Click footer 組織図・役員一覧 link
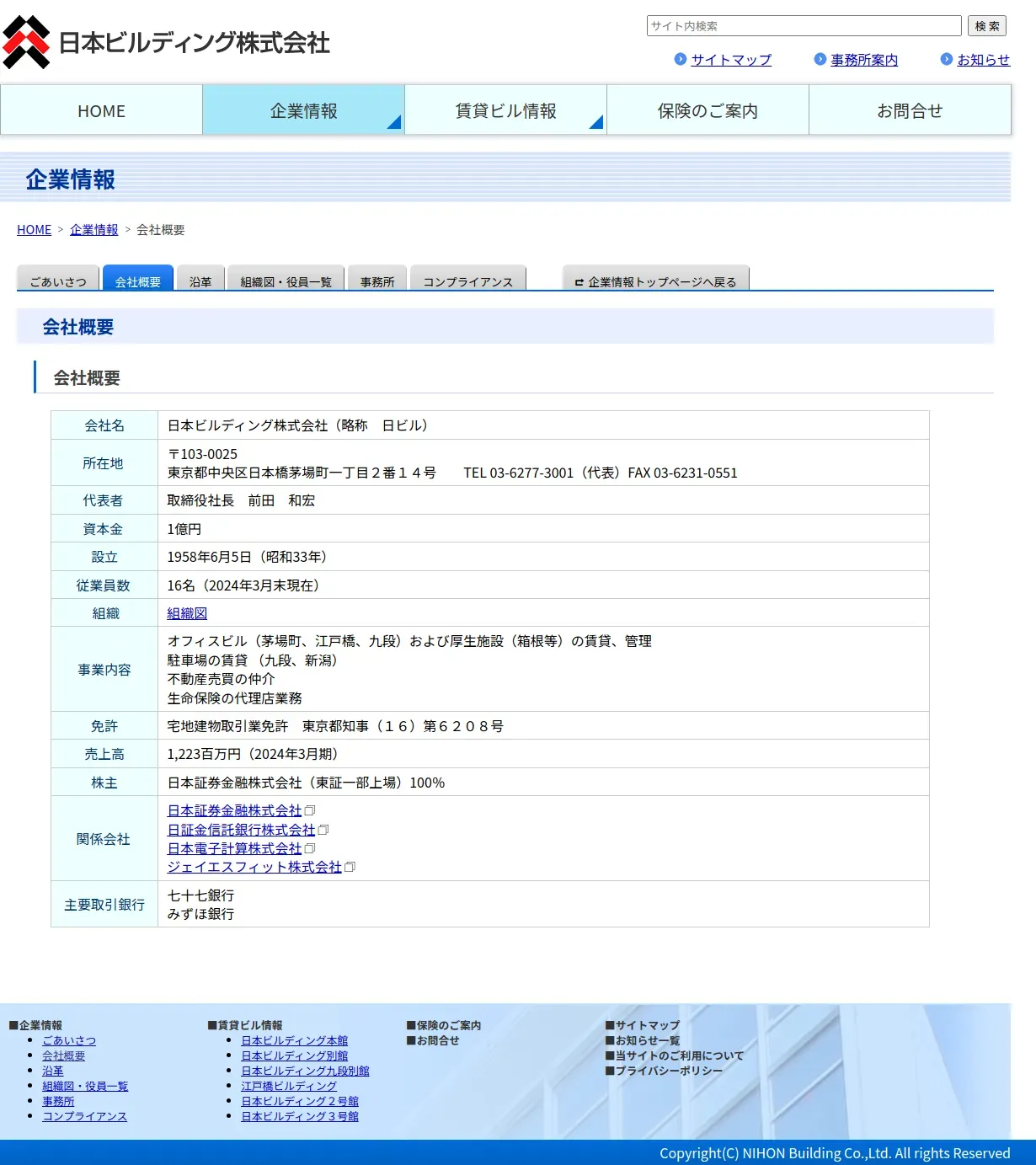The width and height of the screenshot is (1036, 1165). [x=85, y=1086]
